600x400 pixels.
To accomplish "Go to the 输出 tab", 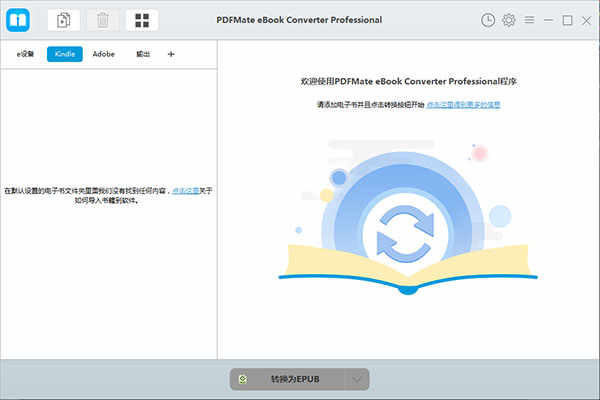I will coord(143,54).
